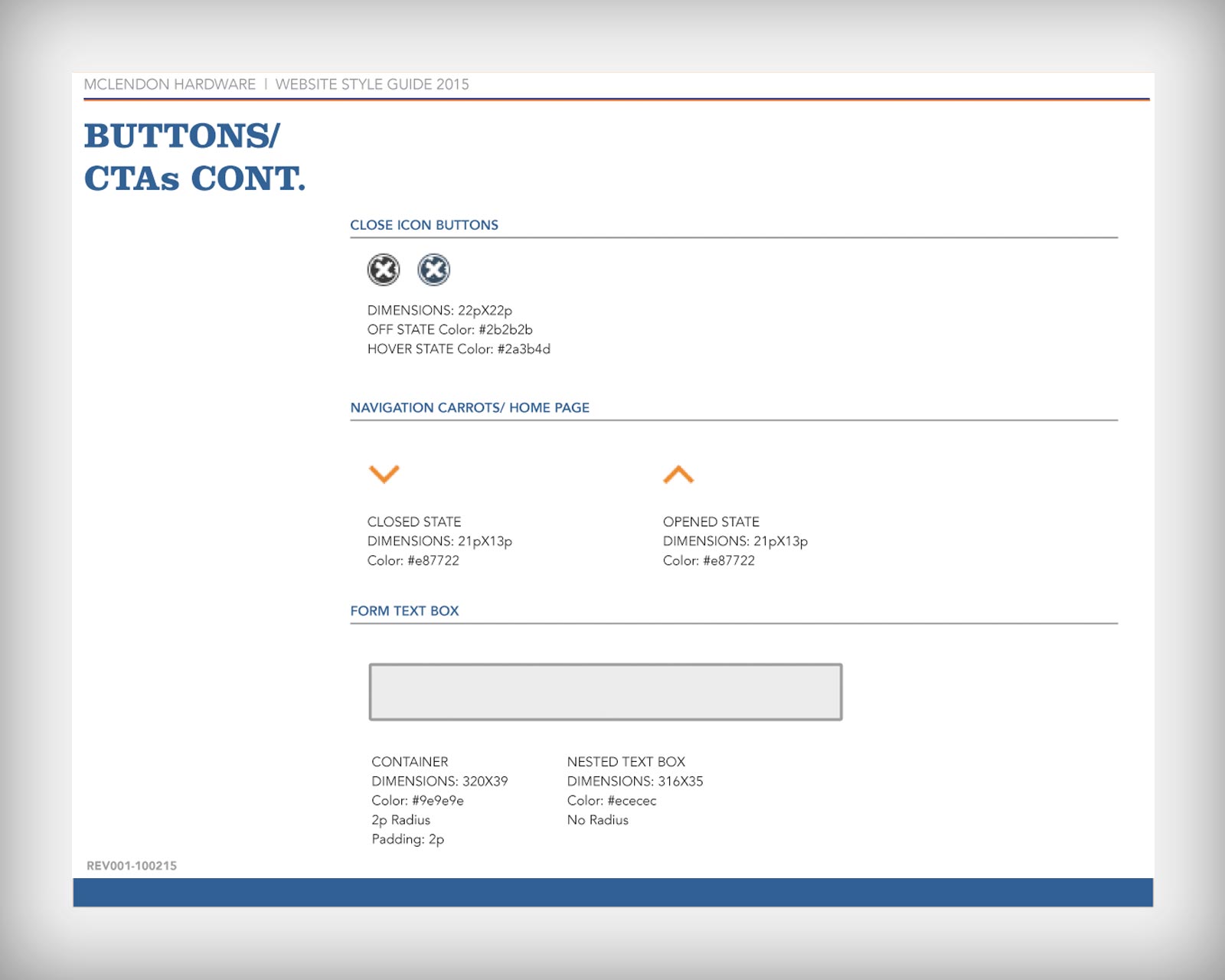Screen dimensions: 1225x980
Task: Click 'DIMENSIONS: 320X39' text
Action: [439, 782]
